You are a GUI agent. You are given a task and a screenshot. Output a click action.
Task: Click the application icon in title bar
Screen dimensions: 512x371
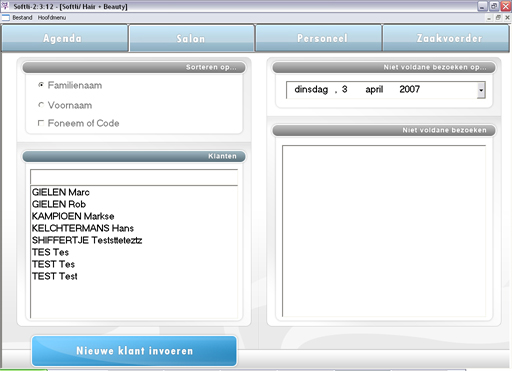pos(5,6)
